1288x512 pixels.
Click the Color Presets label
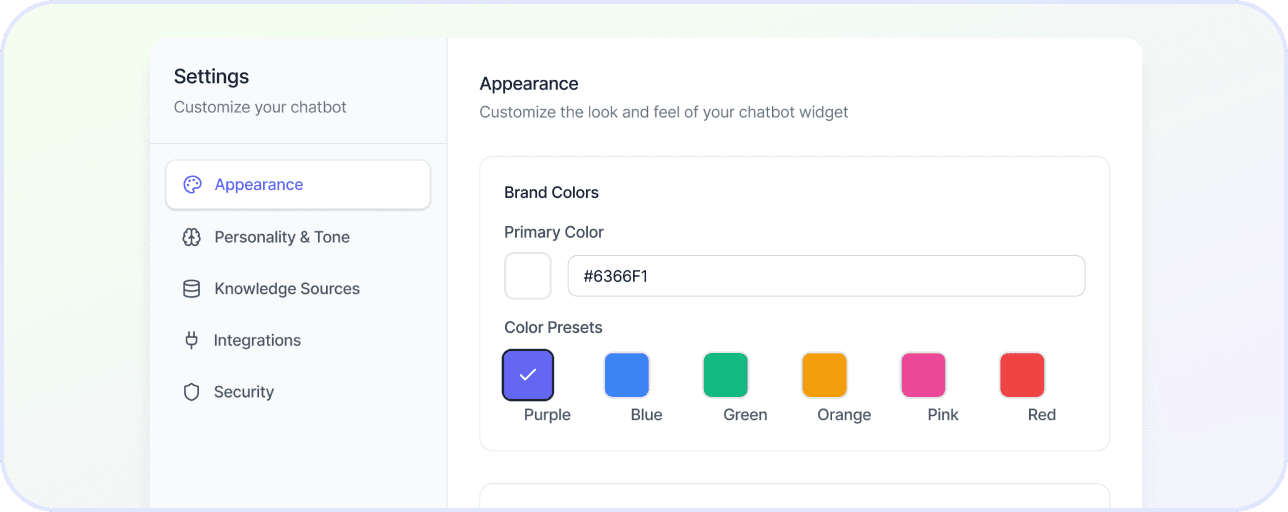[553, 328]
